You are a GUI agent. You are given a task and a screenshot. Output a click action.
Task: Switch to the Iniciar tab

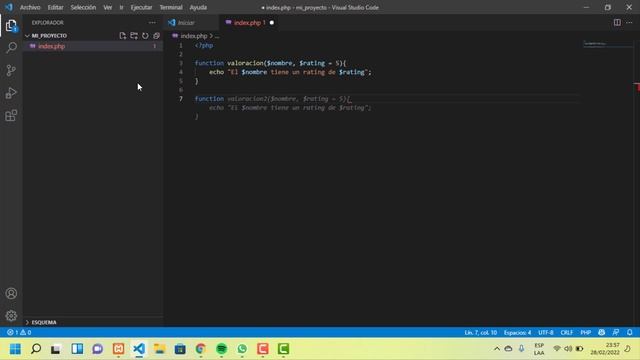(x=191, y=23)
